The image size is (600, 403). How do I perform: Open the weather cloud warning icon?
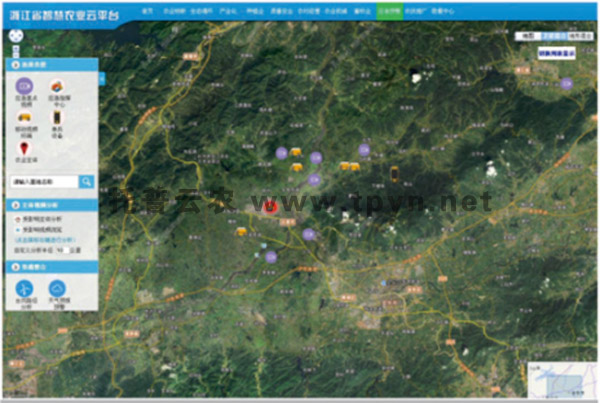pos(59,287)
